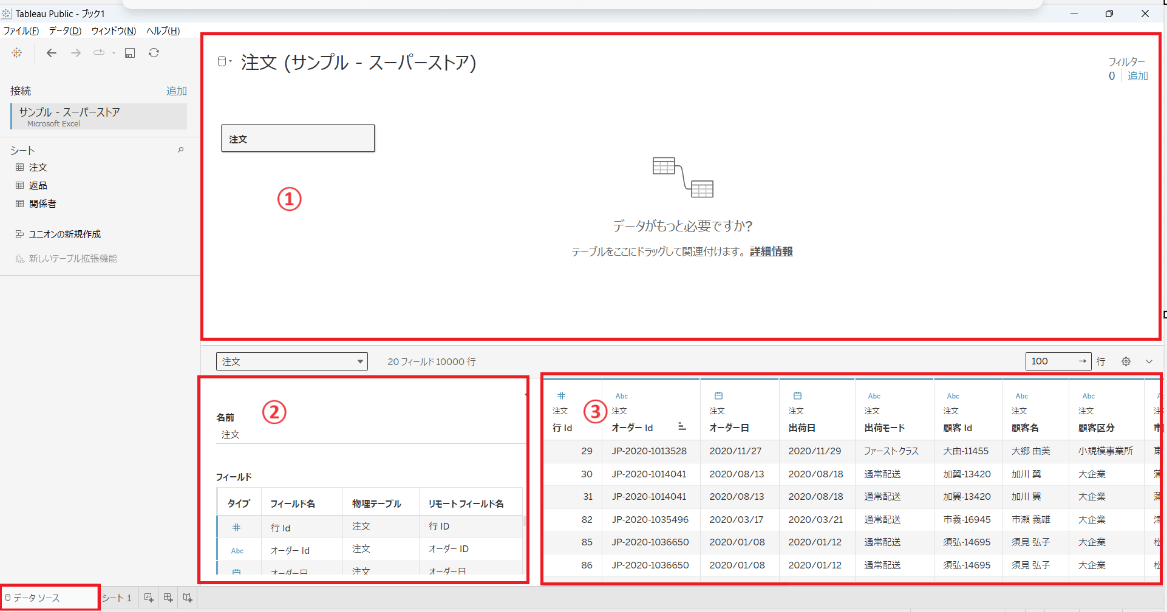Click table icon beside 注文 sheet
Screen dimensions: 1167x612
click(20, 168)
